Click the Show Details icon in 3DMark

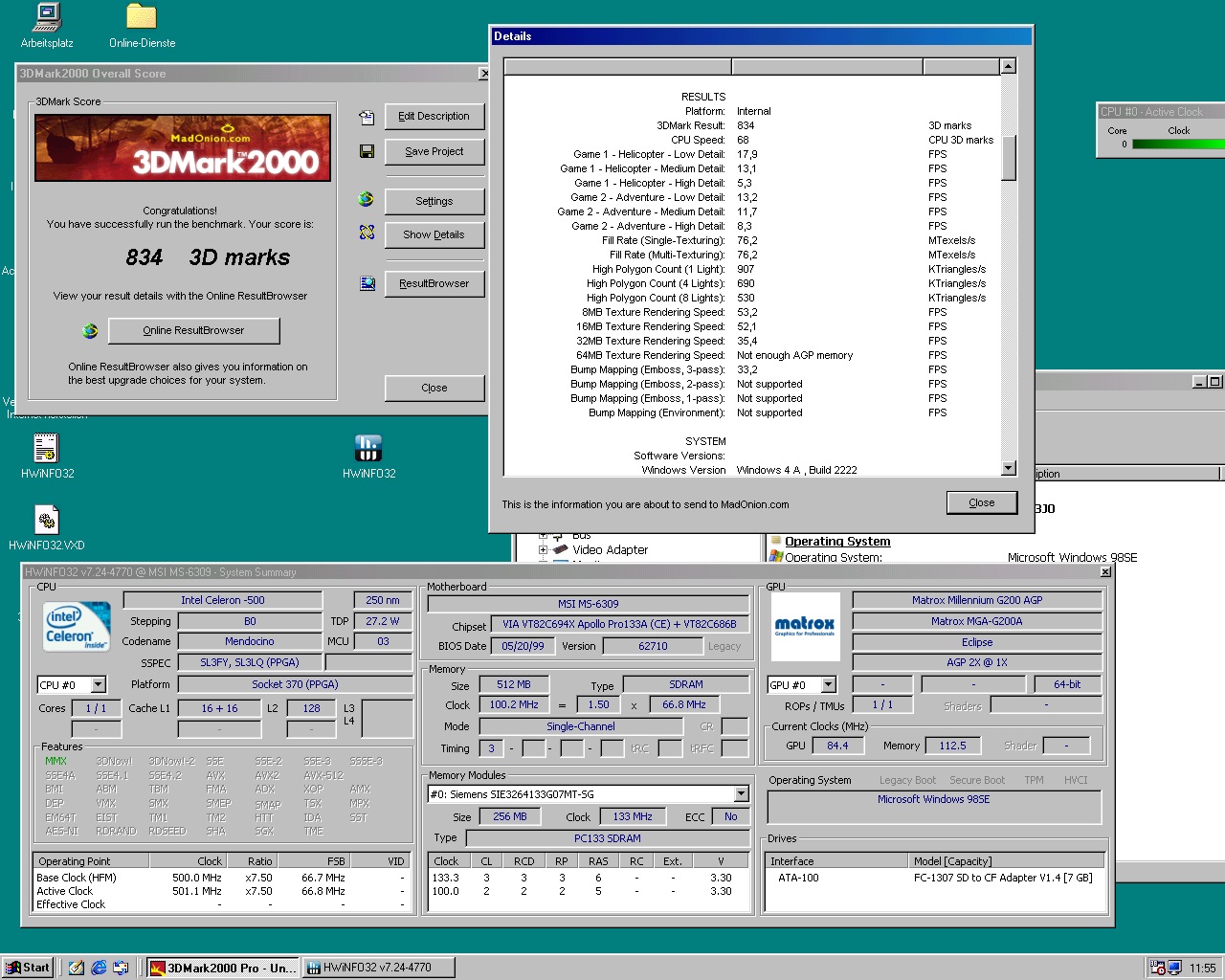click(x=367, y=233)
